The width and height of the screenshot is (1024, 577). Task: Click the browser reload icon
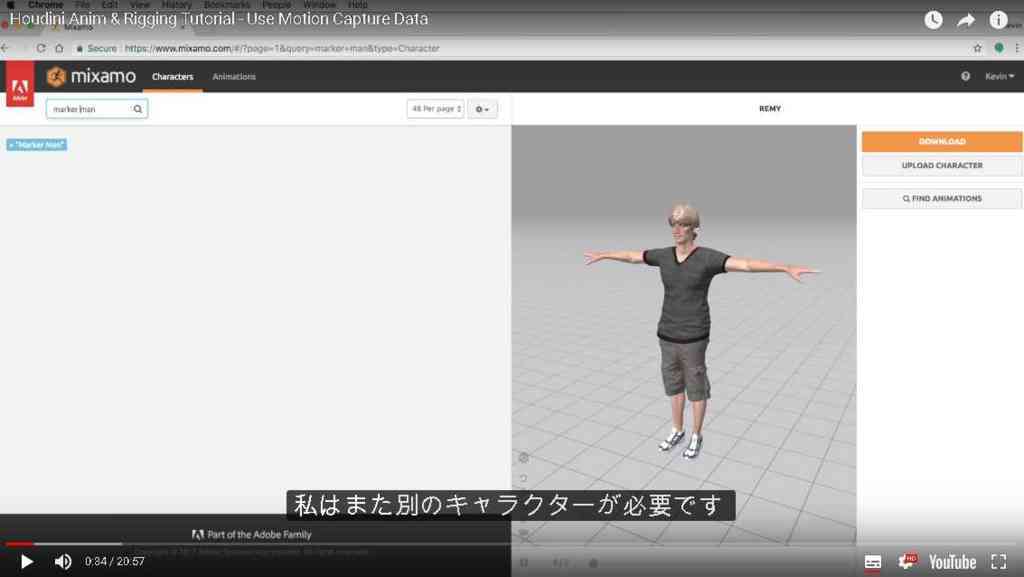point(40,48)
